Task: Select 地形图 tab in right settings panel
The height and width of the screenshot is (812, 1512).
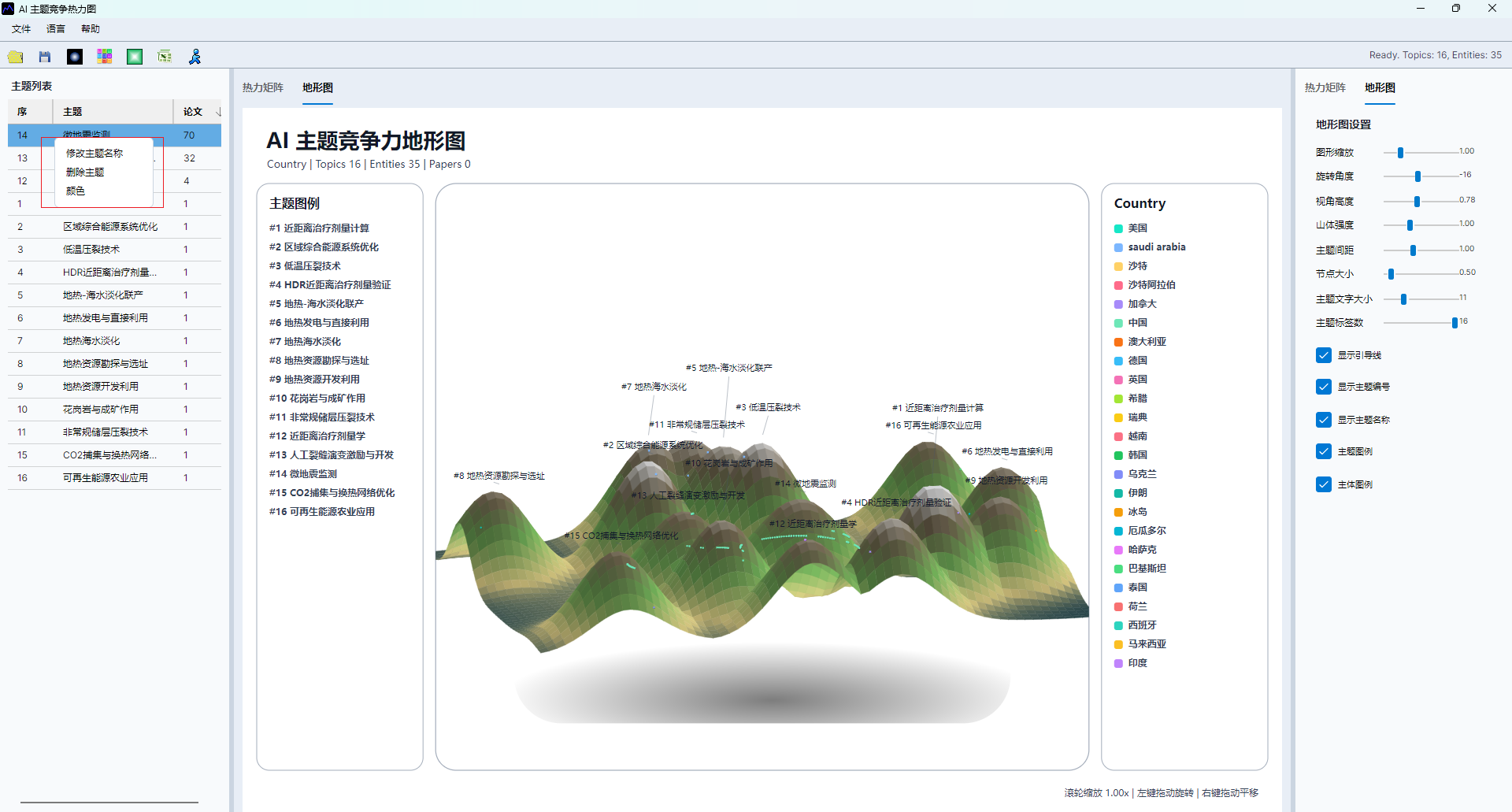Action: pyautogui.click(x=1380, y=87)
